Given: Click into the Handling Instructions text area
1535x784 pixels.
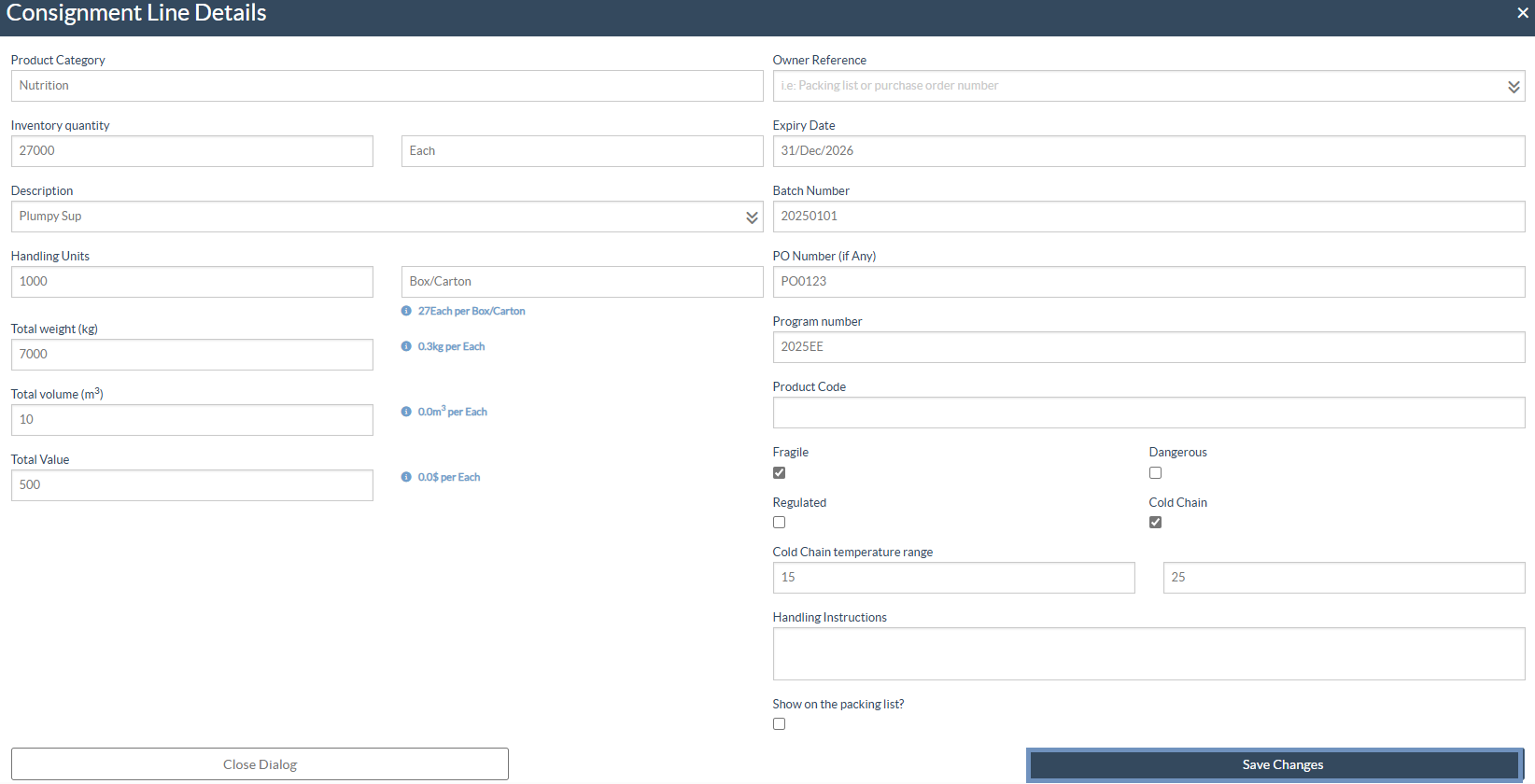Looking at the screenshot, I should (1148, 653).
